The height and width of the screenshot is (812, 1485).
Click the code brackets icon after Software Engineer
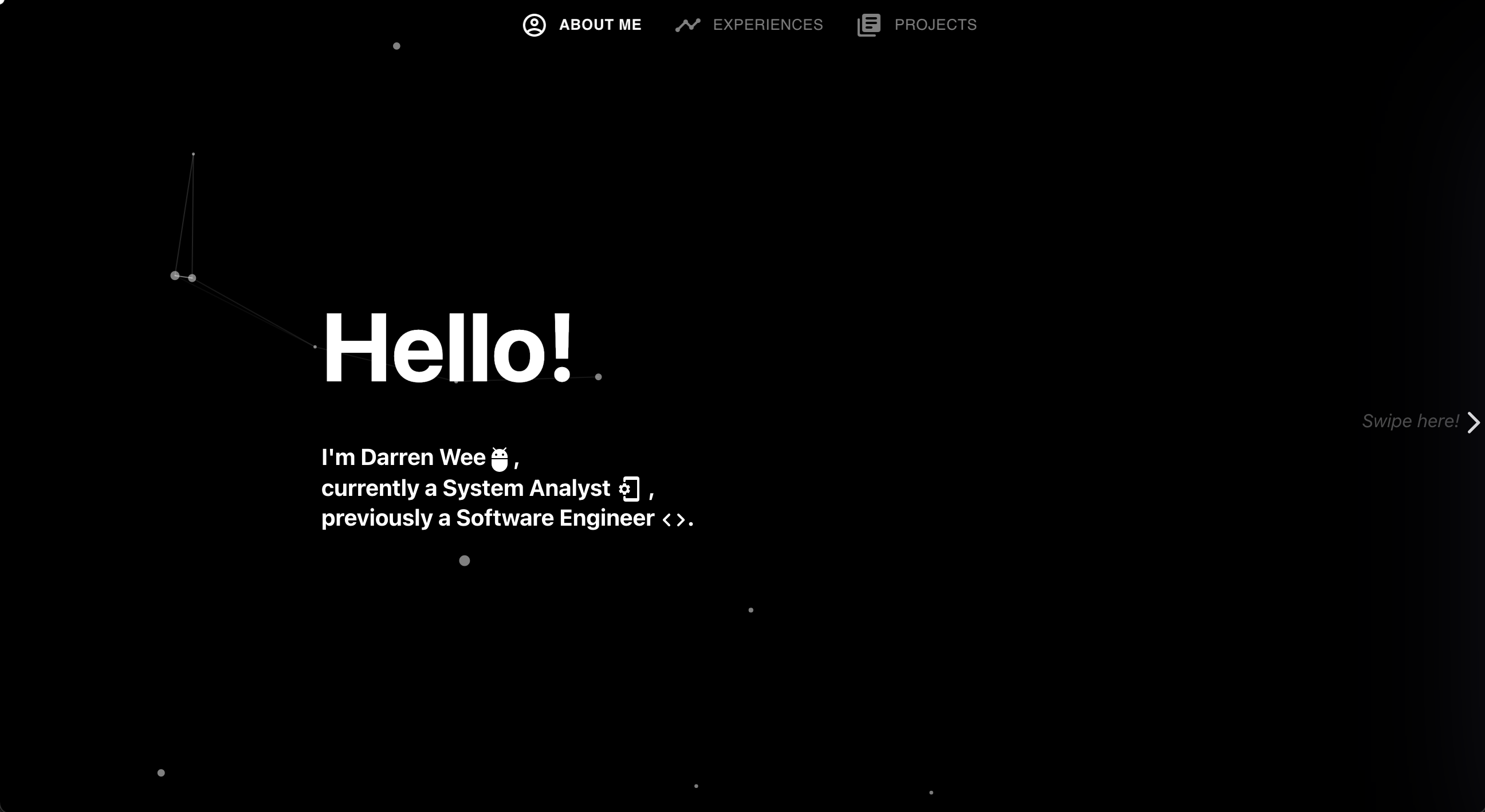(x=673, y=520)
